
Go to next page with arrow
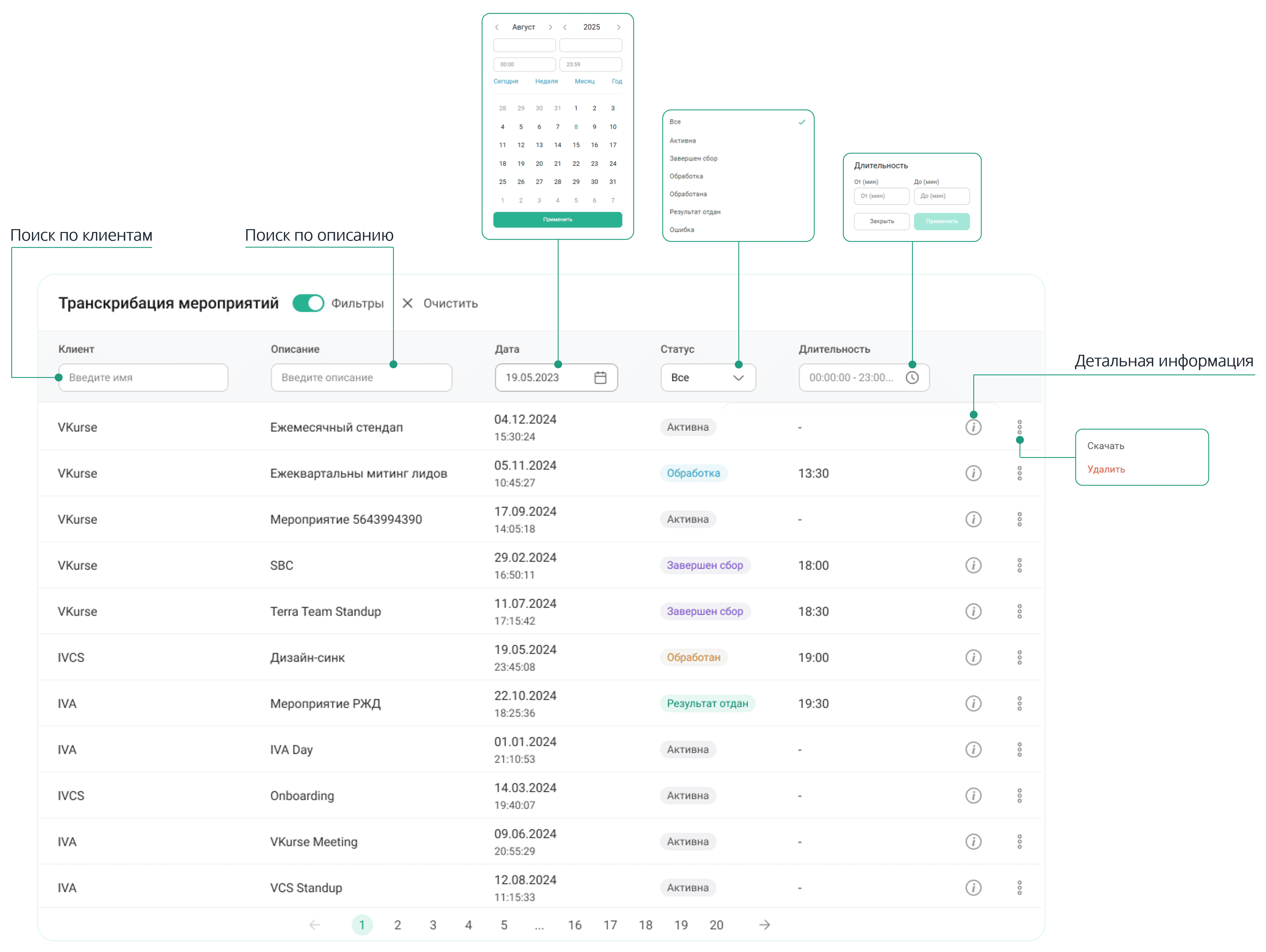pyautogui.click(x=764, y=925)
